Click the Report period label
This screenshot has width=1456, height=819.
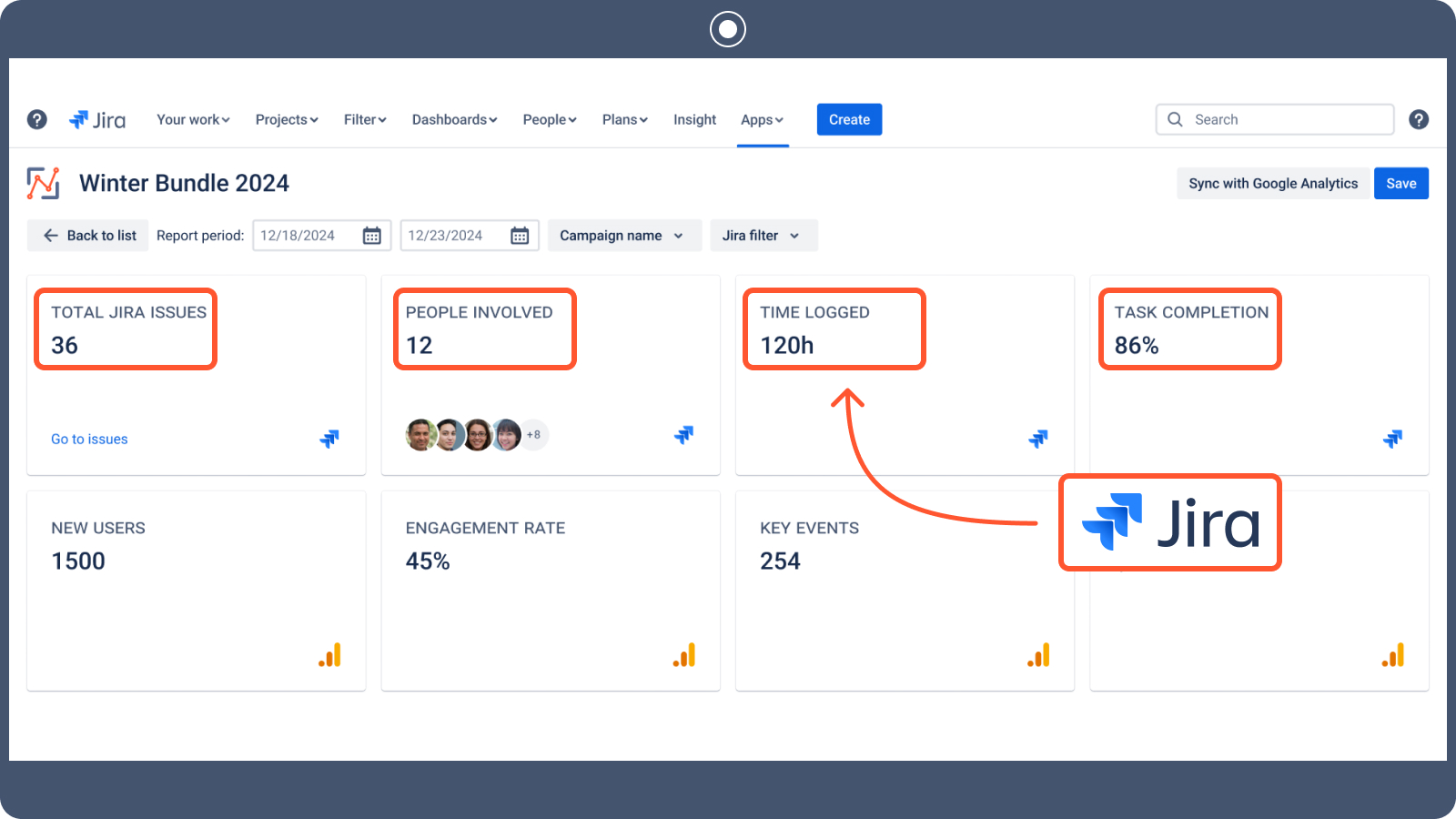pyautogui.click(x=200, y=236)
